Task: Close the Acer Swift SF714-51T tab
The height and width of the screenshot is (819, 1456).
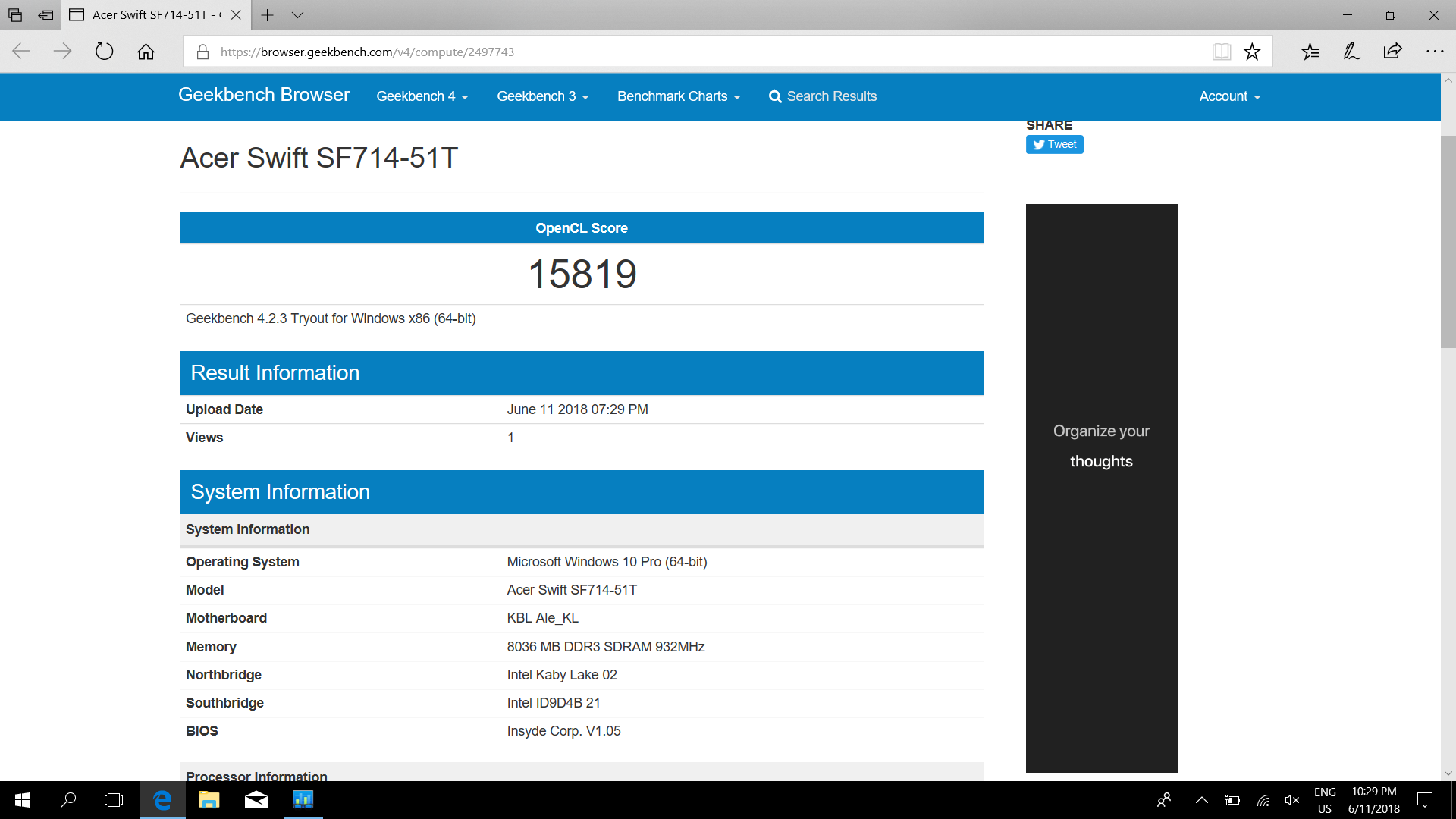Action: [236, 14]
